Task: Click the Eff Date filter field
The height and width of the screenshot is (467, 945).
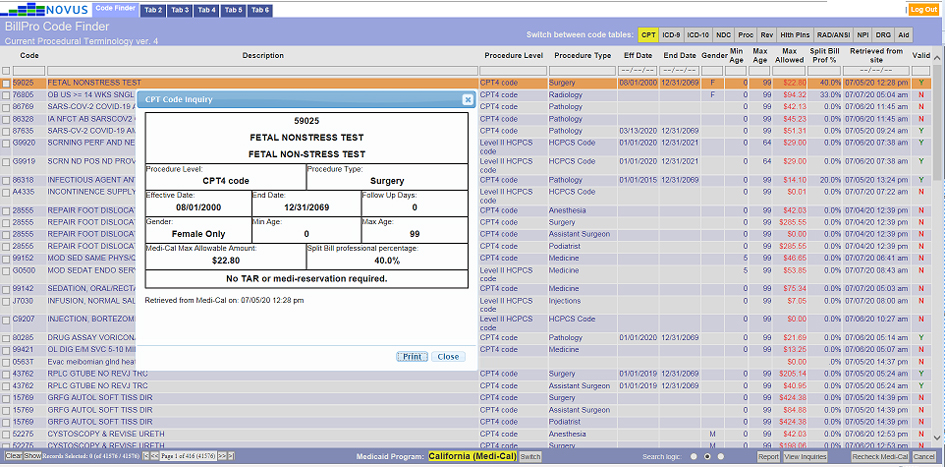Action: [x=638, y=71]
